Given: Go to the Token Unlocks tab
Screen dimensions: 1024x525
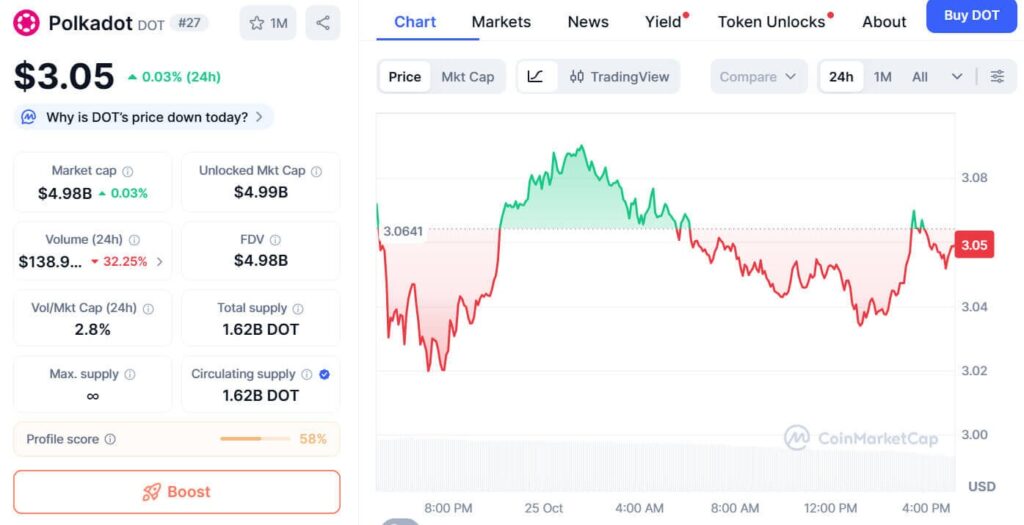Looking at the screenshot, I should coord(772,22).
